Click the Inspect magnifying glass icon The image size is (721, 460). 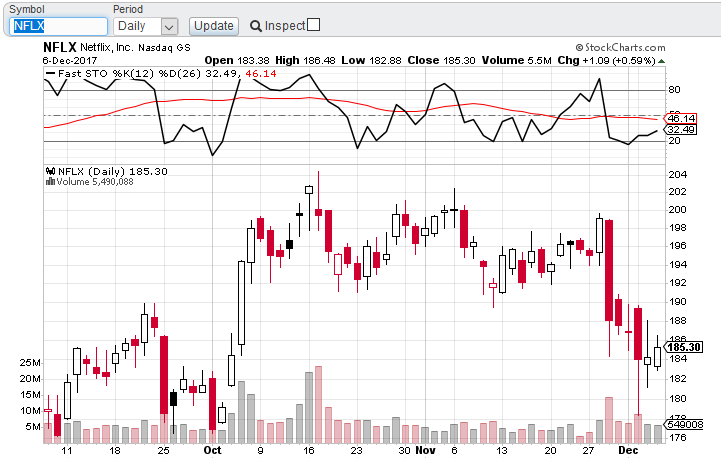tap(256, 26)
